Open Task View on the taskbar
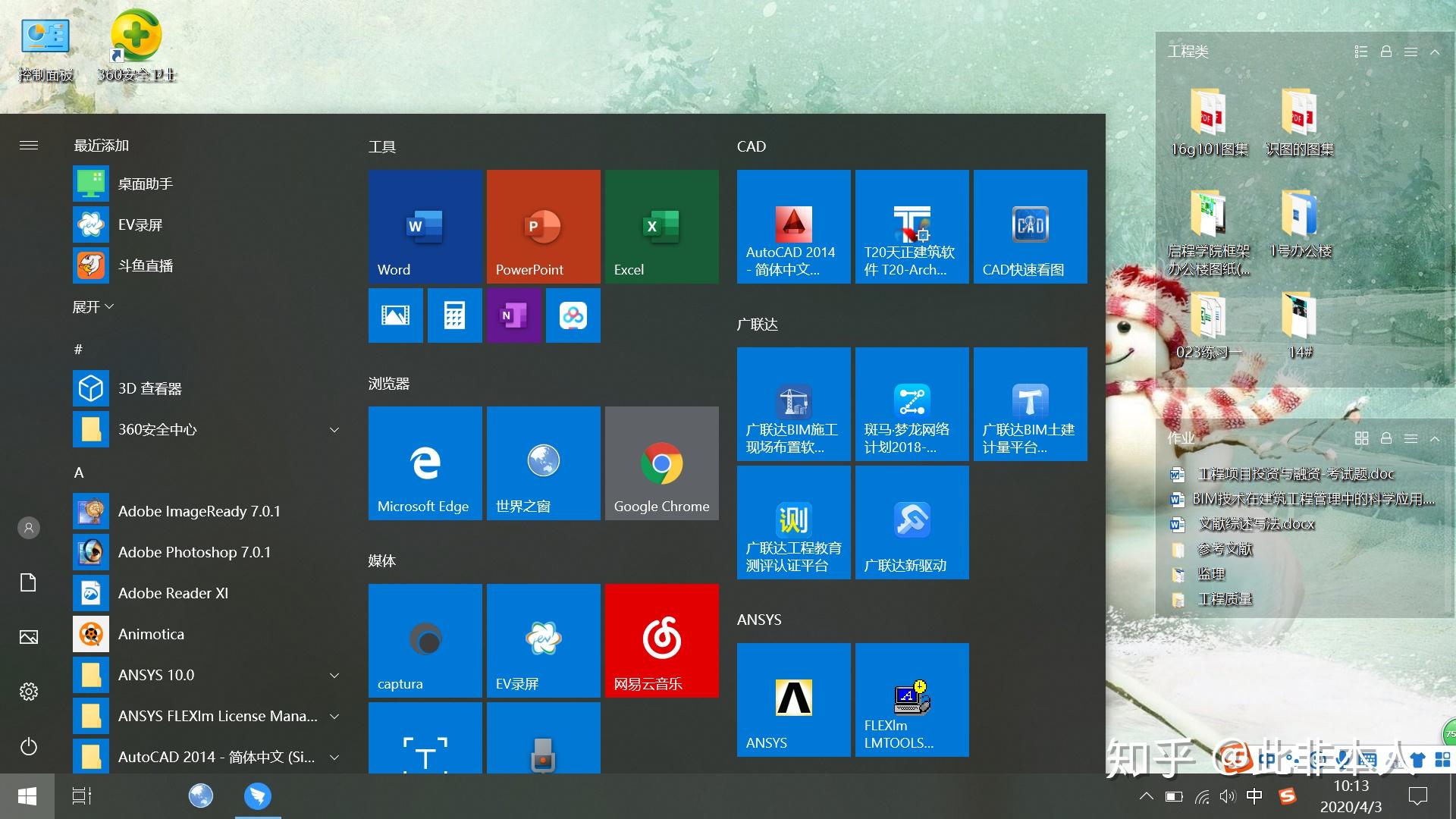This screenshot has width=1456, height=819. pyautogui.click(x=82, y=796)
